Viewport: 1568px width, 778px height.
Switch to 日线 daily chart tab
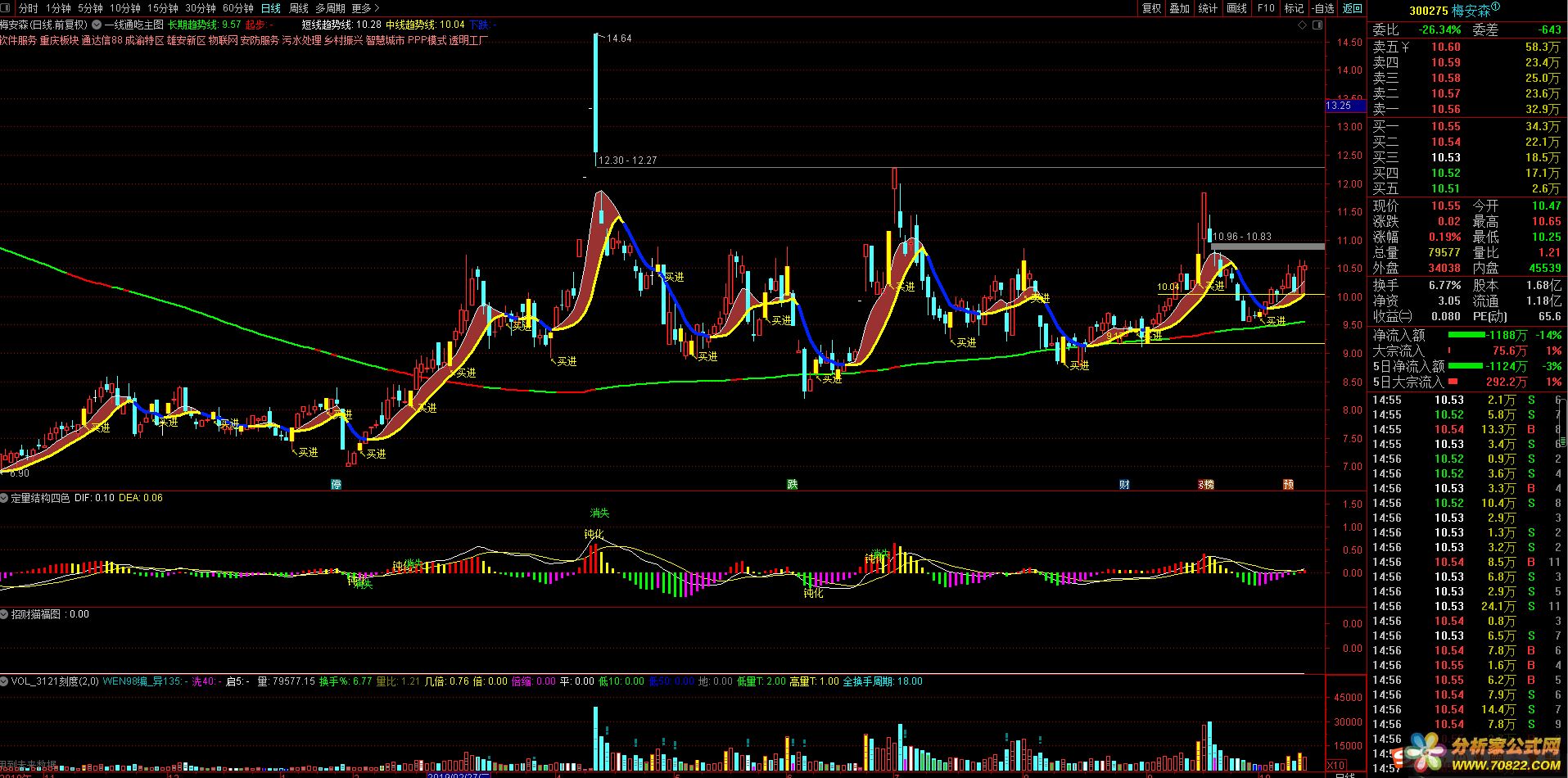(270, 8)
